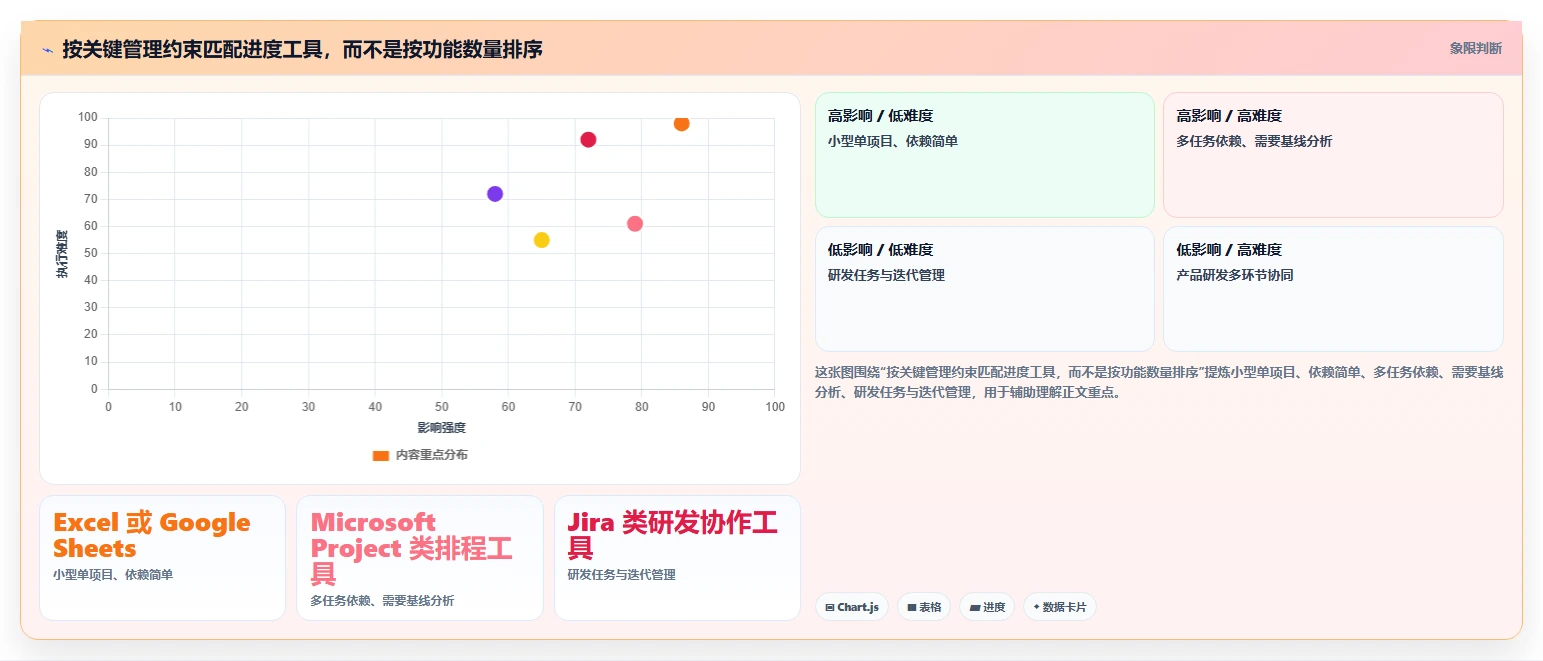Click the 象限判断 label in the header
The image size is (1543, 661).
point(1475,48)
